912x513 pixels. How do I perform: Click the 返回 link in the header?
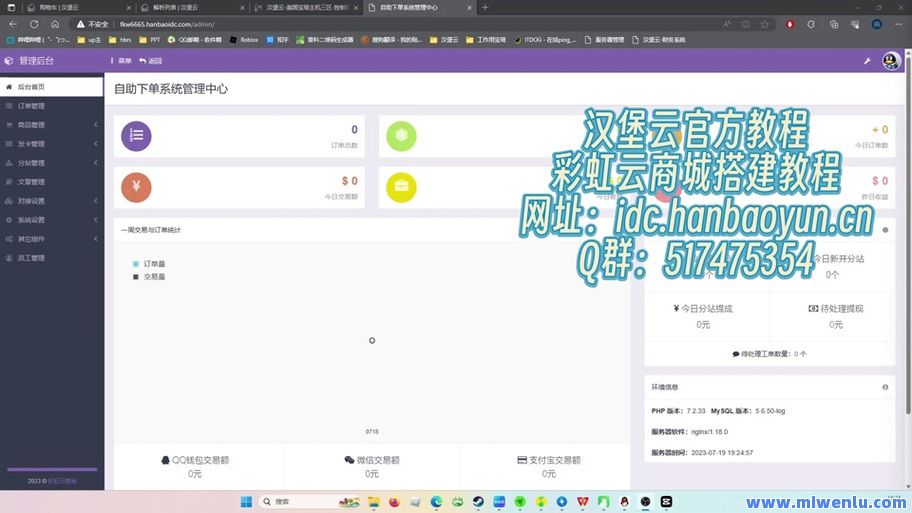click(151, 61)
